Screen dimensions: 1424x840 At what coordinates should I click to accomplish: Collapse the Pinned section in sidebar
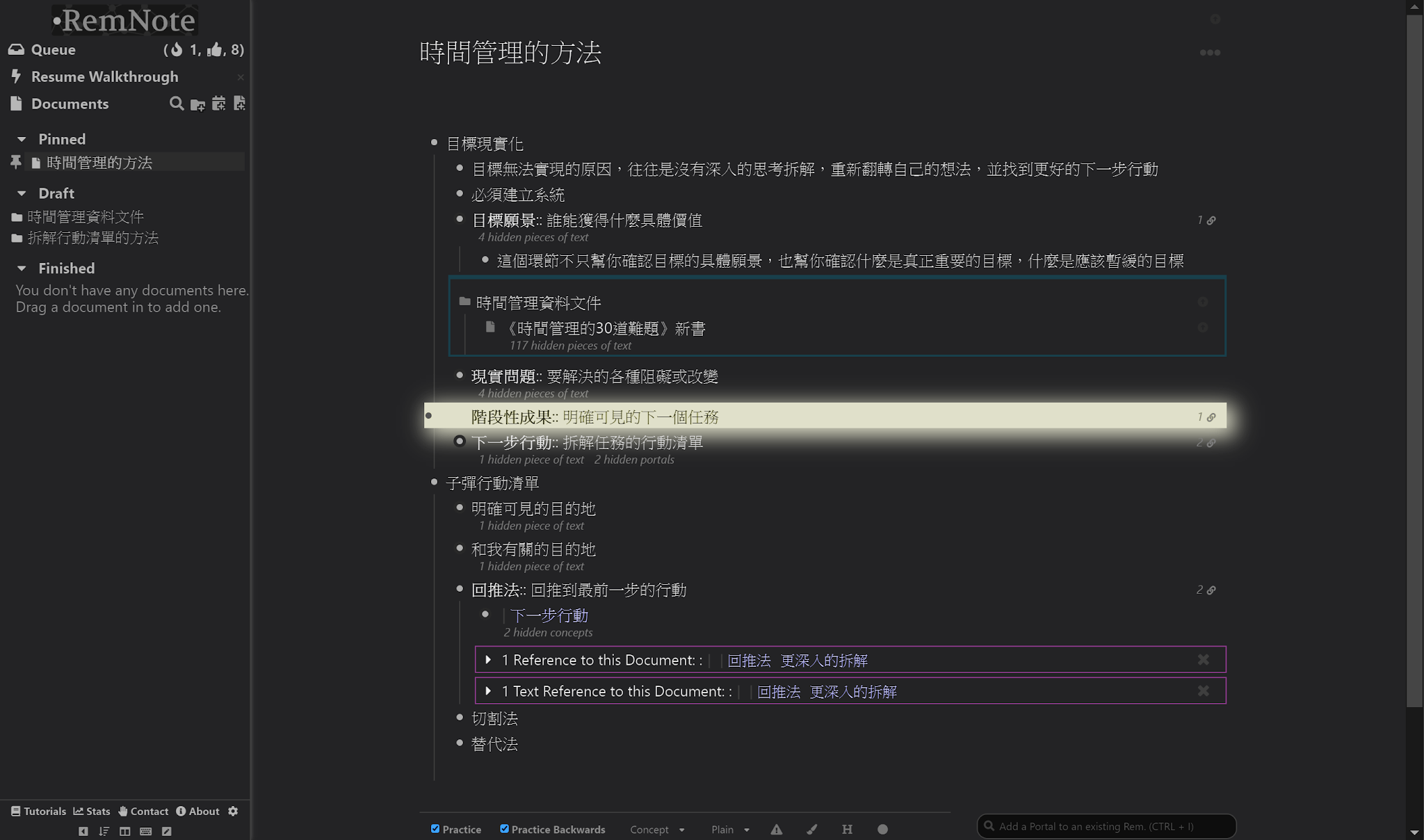tap(22, 139)
